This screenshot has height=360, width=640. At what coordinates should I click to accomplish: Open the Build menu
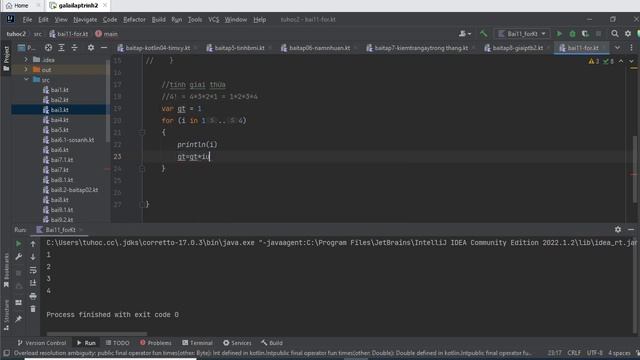[x=158, y=19]
